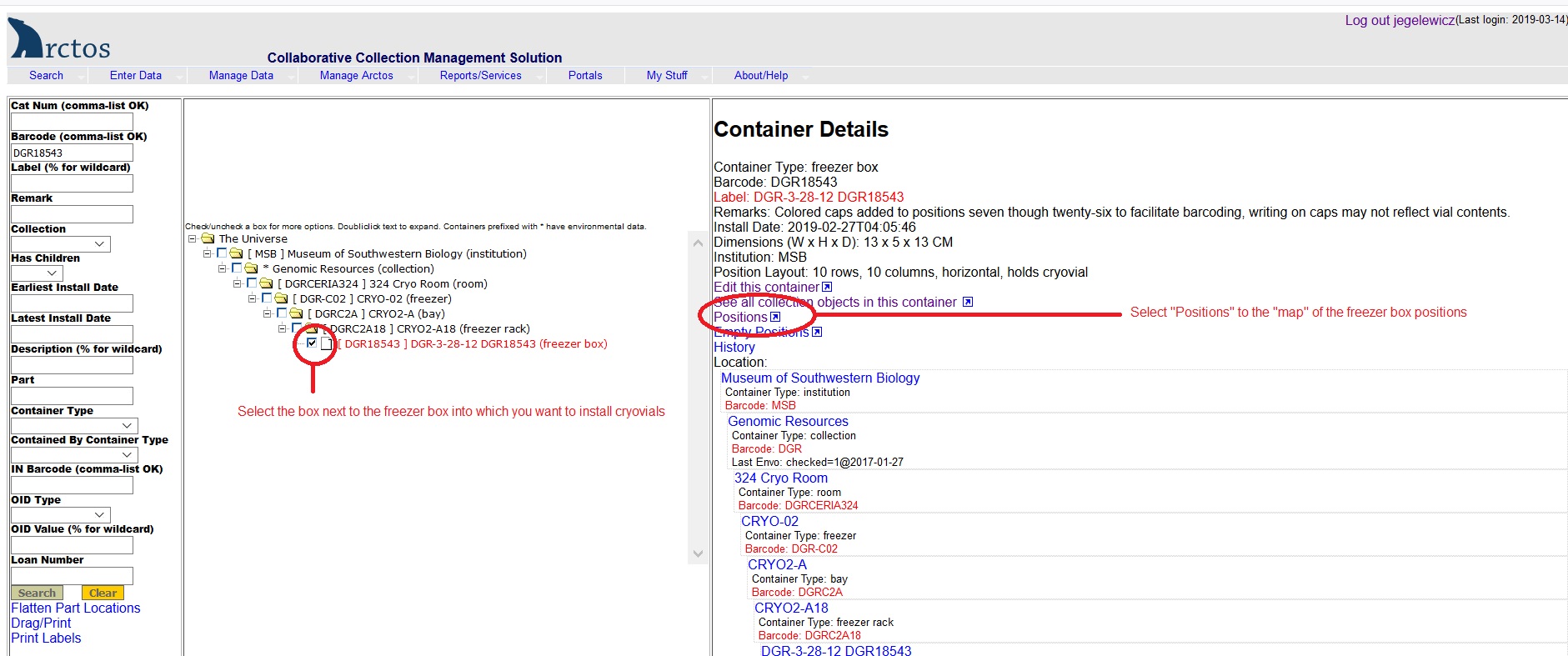Check the CRYO2-A18 freezer rack checkbox
Viewport: 1568px width, 656px height.
point(297,328)
